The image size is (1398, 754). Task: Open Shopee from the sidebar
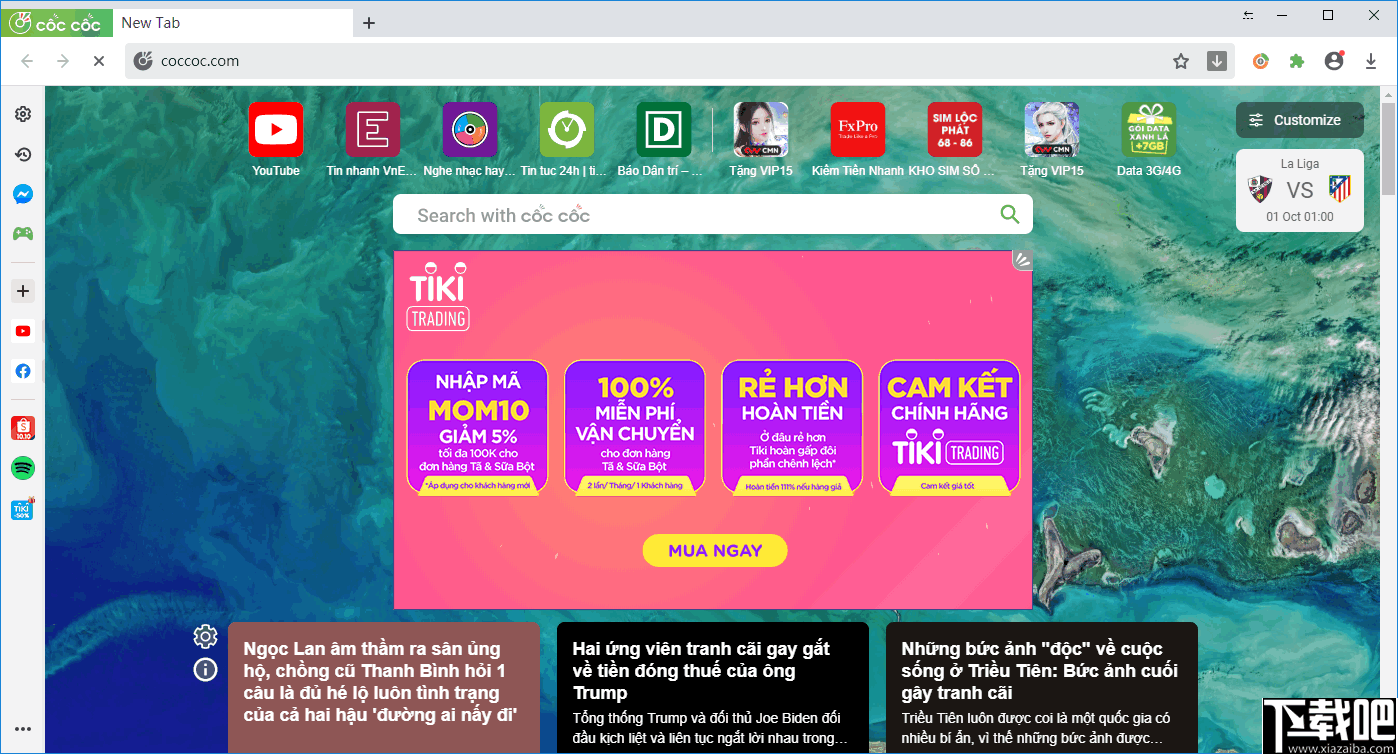(x=23, y=428)
